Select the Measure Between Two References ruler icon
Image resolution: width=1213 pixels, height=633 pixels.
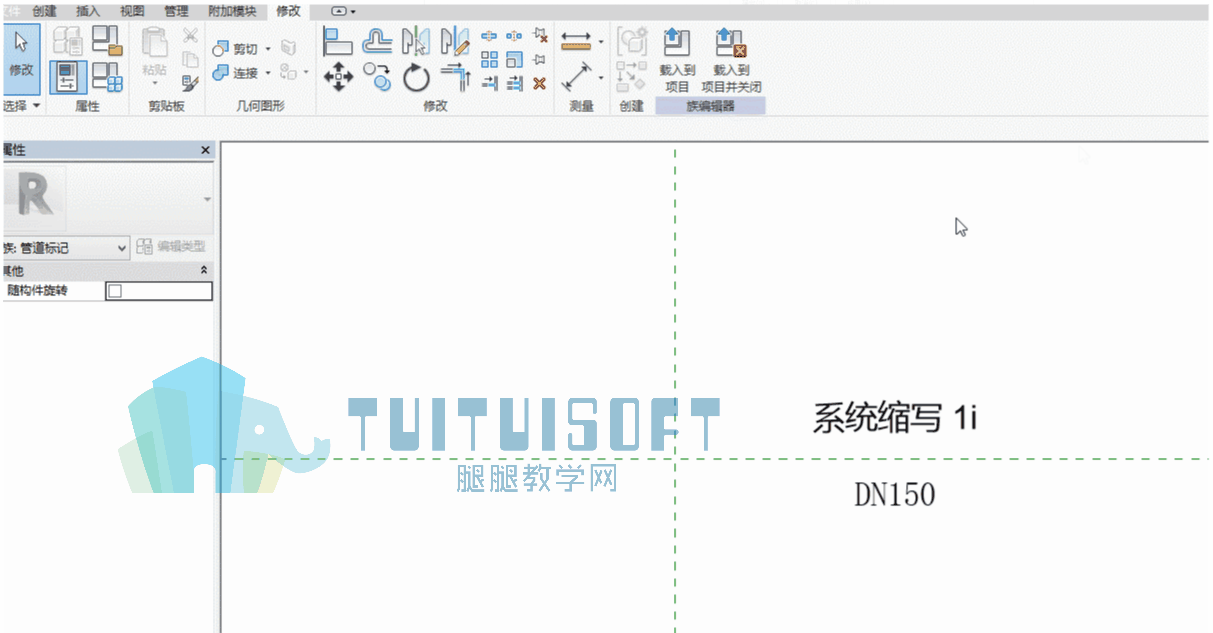(576, 42)
